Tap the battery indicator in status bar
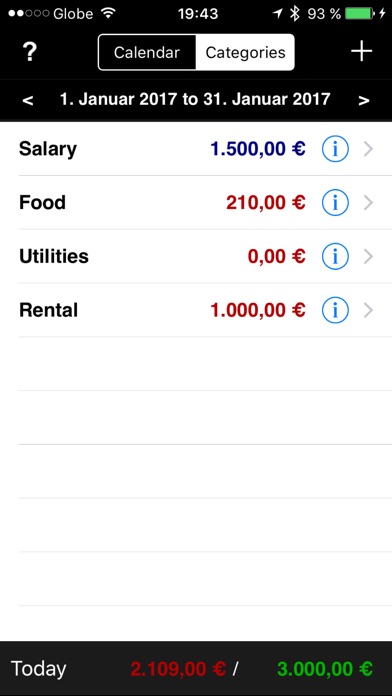 coord(360,14)
